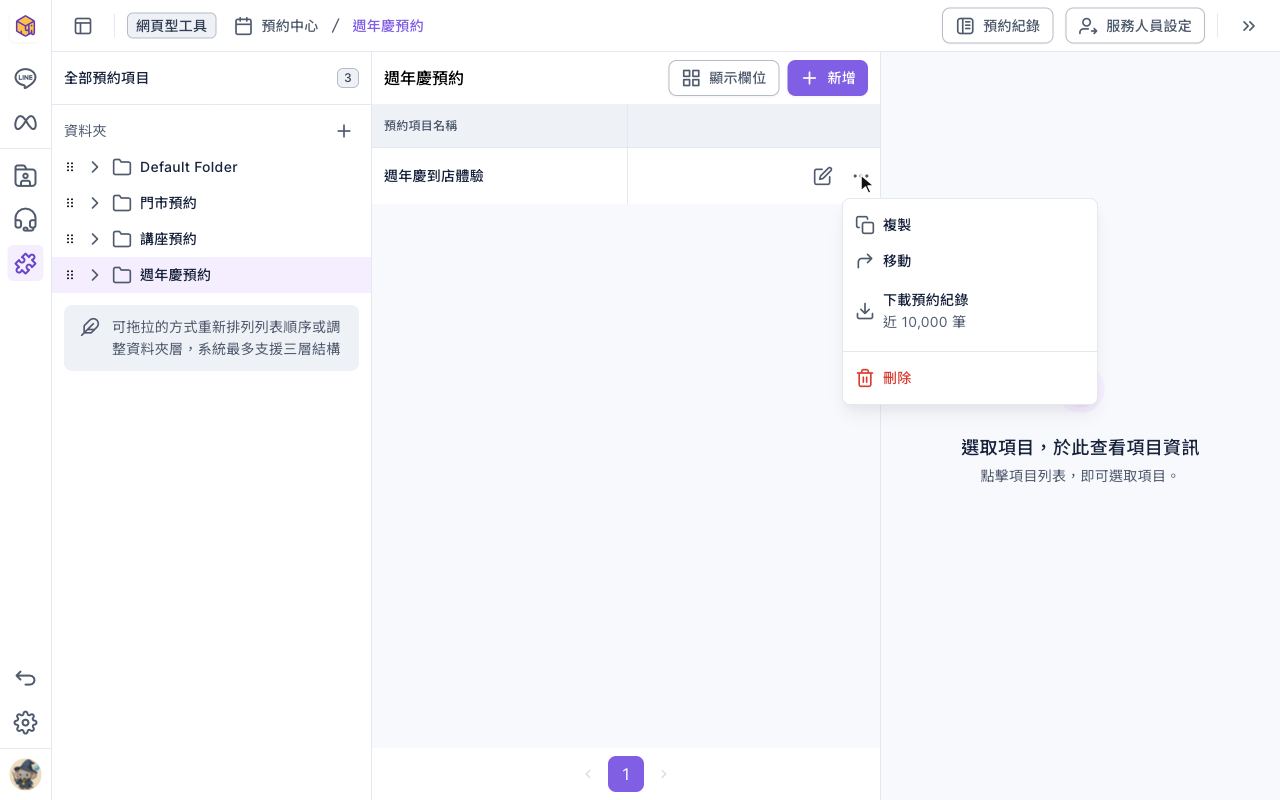Open the customer support headset icon
1280x800 pixels.
pos(25,220)
